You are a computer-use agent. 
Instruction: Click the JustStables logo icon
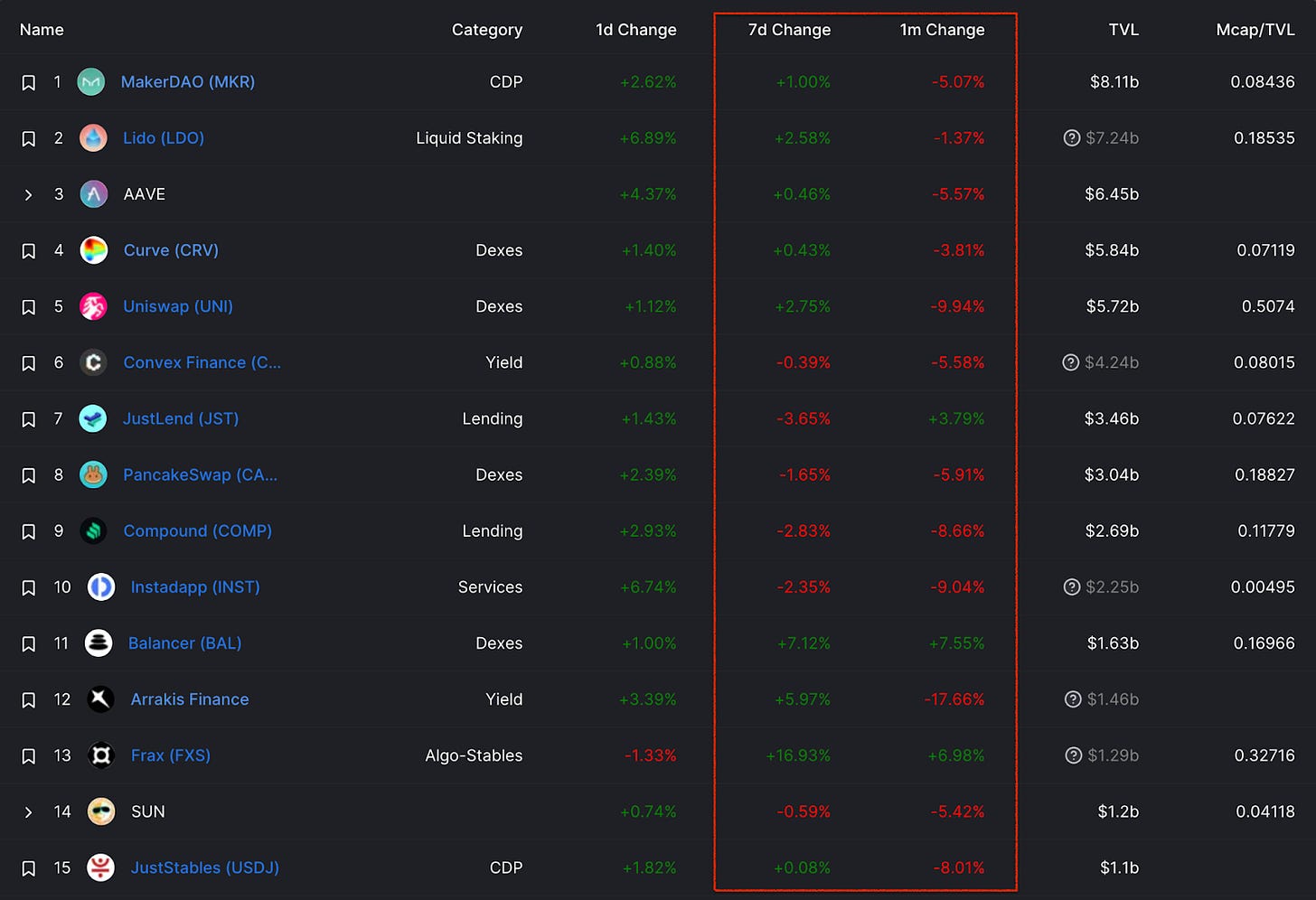[x=100, y=867]
